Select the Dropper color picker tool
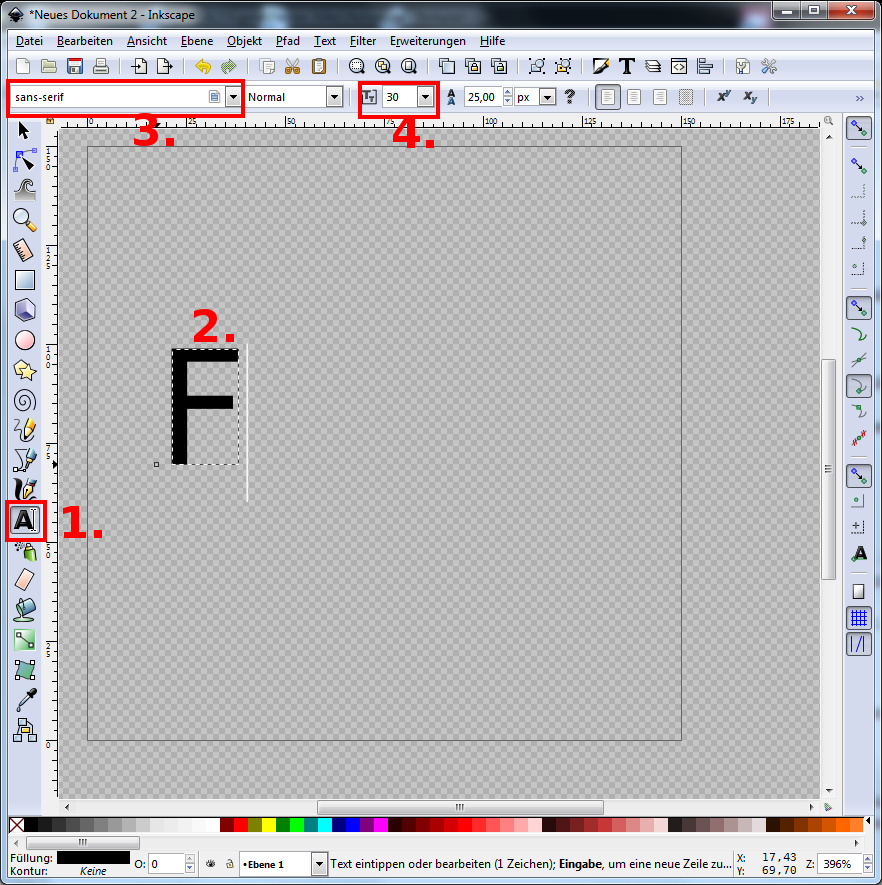 pyautogui.click(x=26, y=700)
